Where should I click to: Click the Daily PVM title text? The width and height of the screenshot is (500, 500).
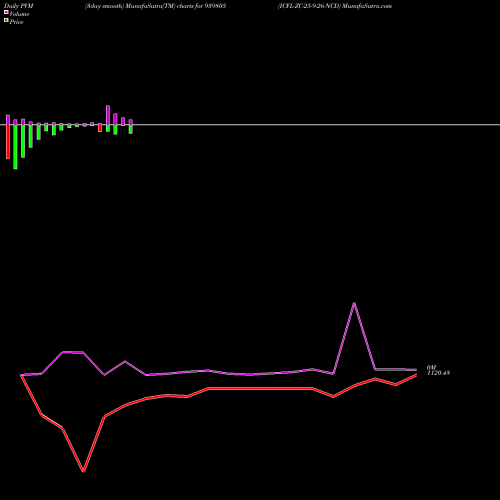click(19, 6)
